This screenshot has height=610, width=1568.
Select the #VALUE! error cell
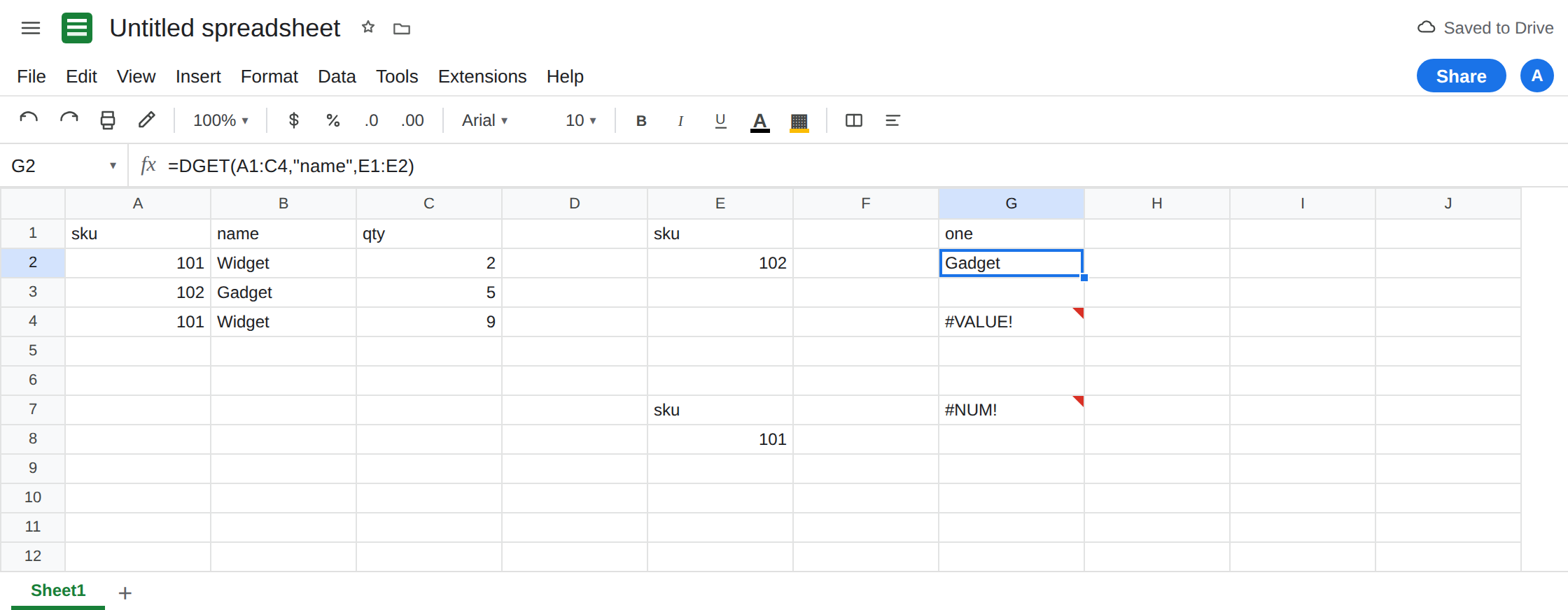coord(1011,322)
